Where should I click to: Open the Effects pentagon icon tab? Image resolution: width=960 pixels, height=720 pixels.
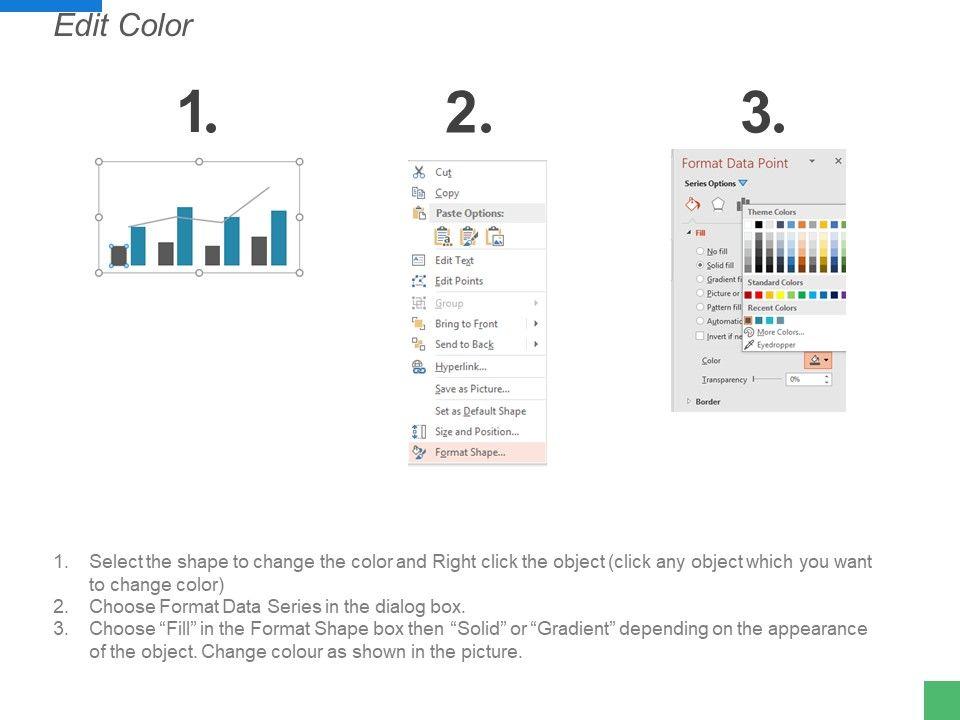click(718, 204)
